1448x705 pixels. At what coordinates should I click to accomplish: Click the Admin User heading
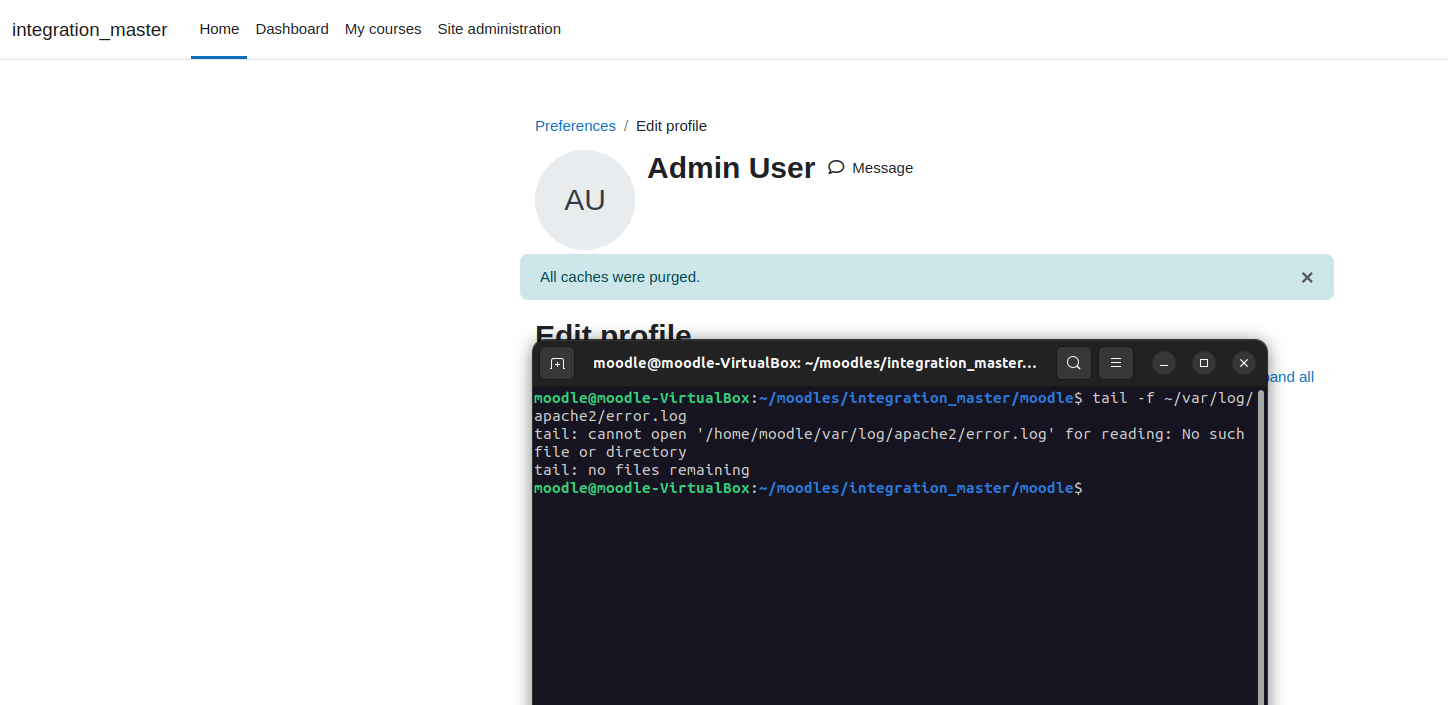click(731, 168)
